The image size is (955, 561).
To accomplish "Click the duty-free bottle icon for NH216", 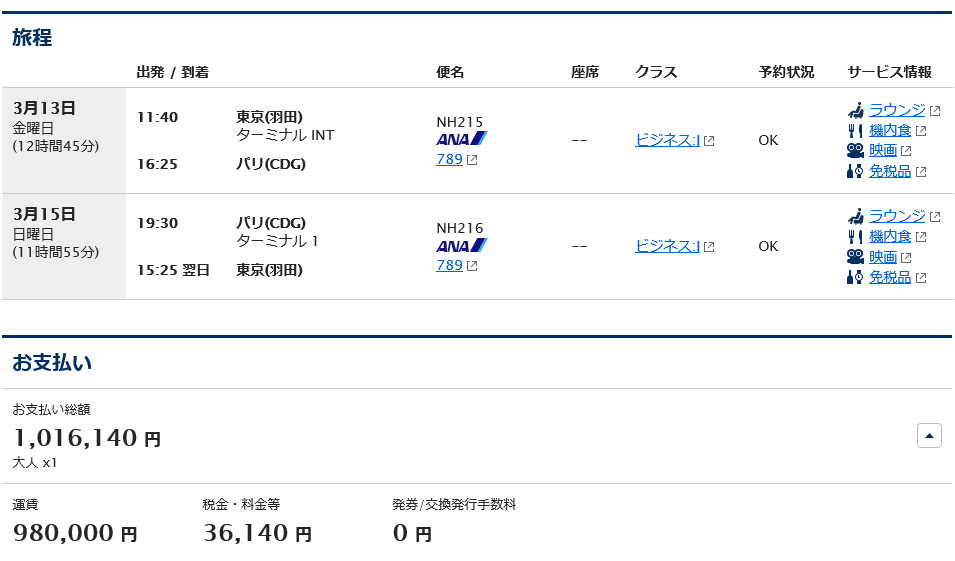I will [855, 277].
